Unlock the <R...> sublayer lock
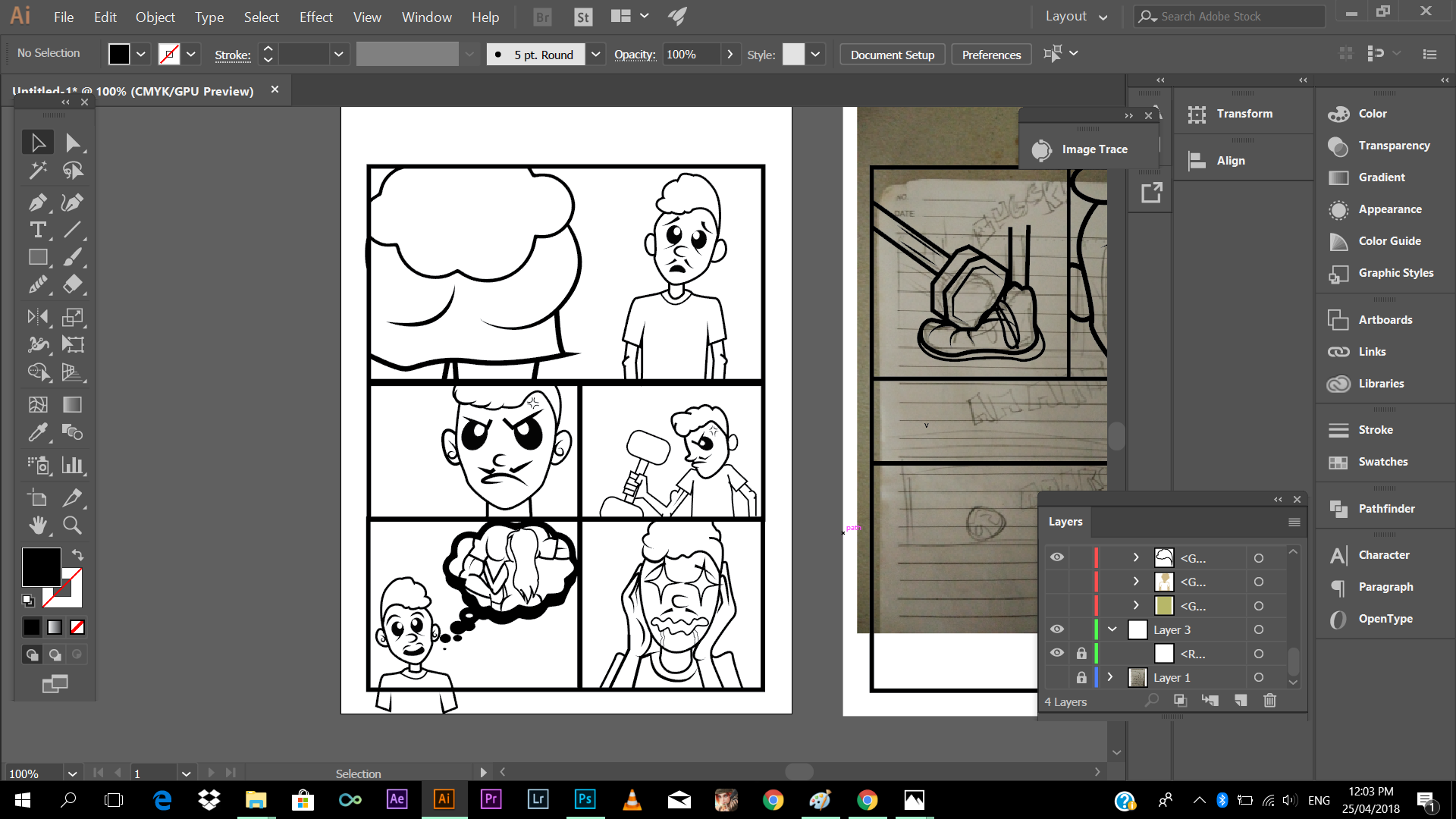The image size is (1456, 819). point(1081,653)
